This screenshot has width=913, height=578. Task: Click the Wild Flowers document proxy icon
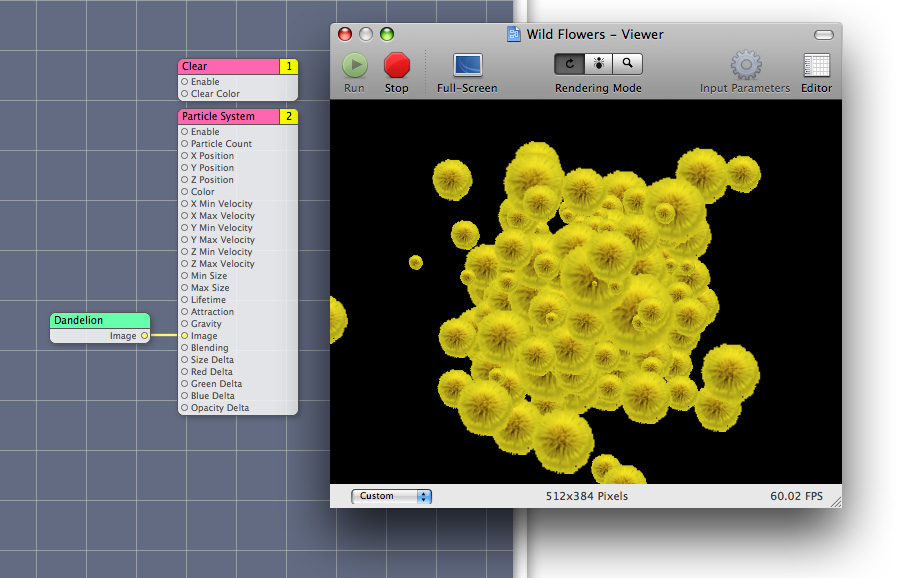(x=514, y=34)
